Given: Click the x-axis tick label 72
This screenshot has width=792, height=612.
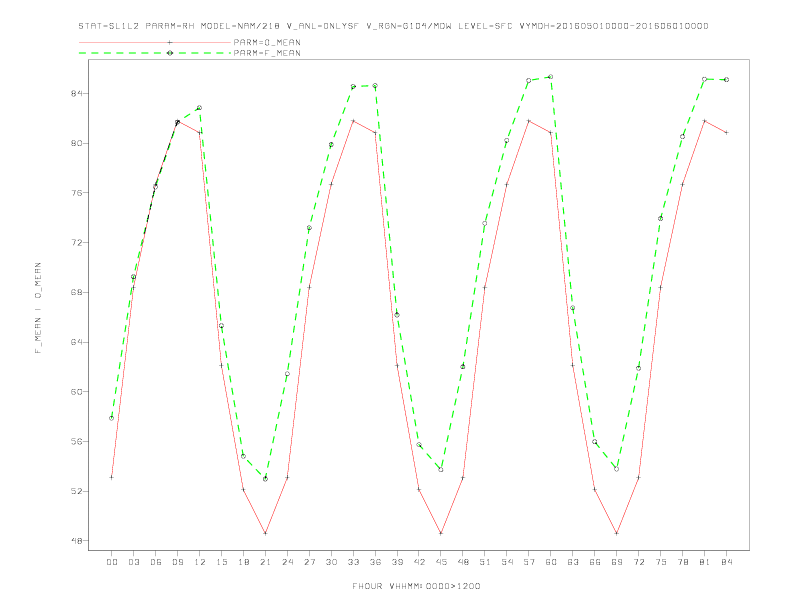Looking at the screenshot, I should [639, 562].
